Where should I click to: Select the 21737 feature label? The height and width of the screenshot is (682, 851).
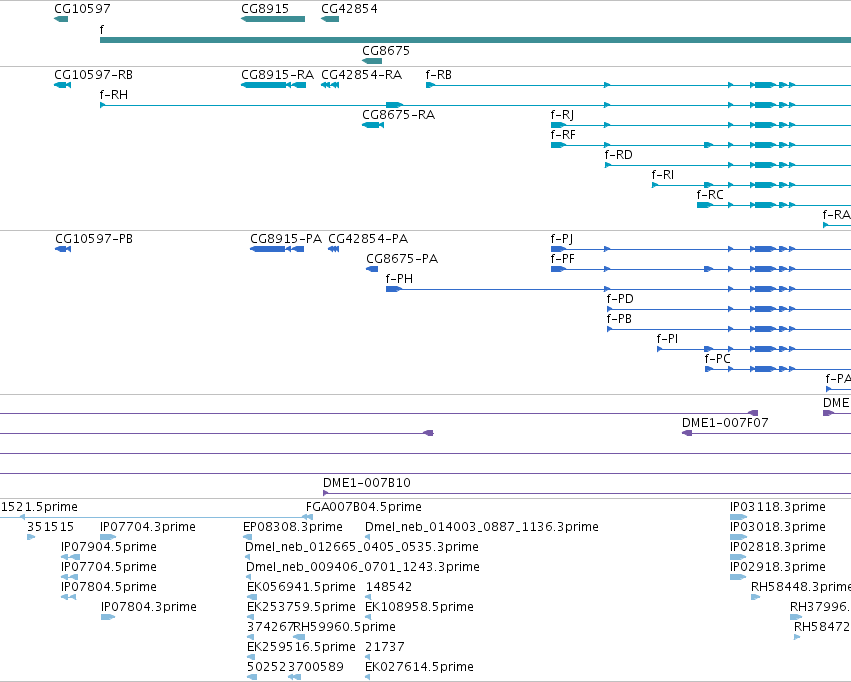pyautogui.click(x=385, y=647)
